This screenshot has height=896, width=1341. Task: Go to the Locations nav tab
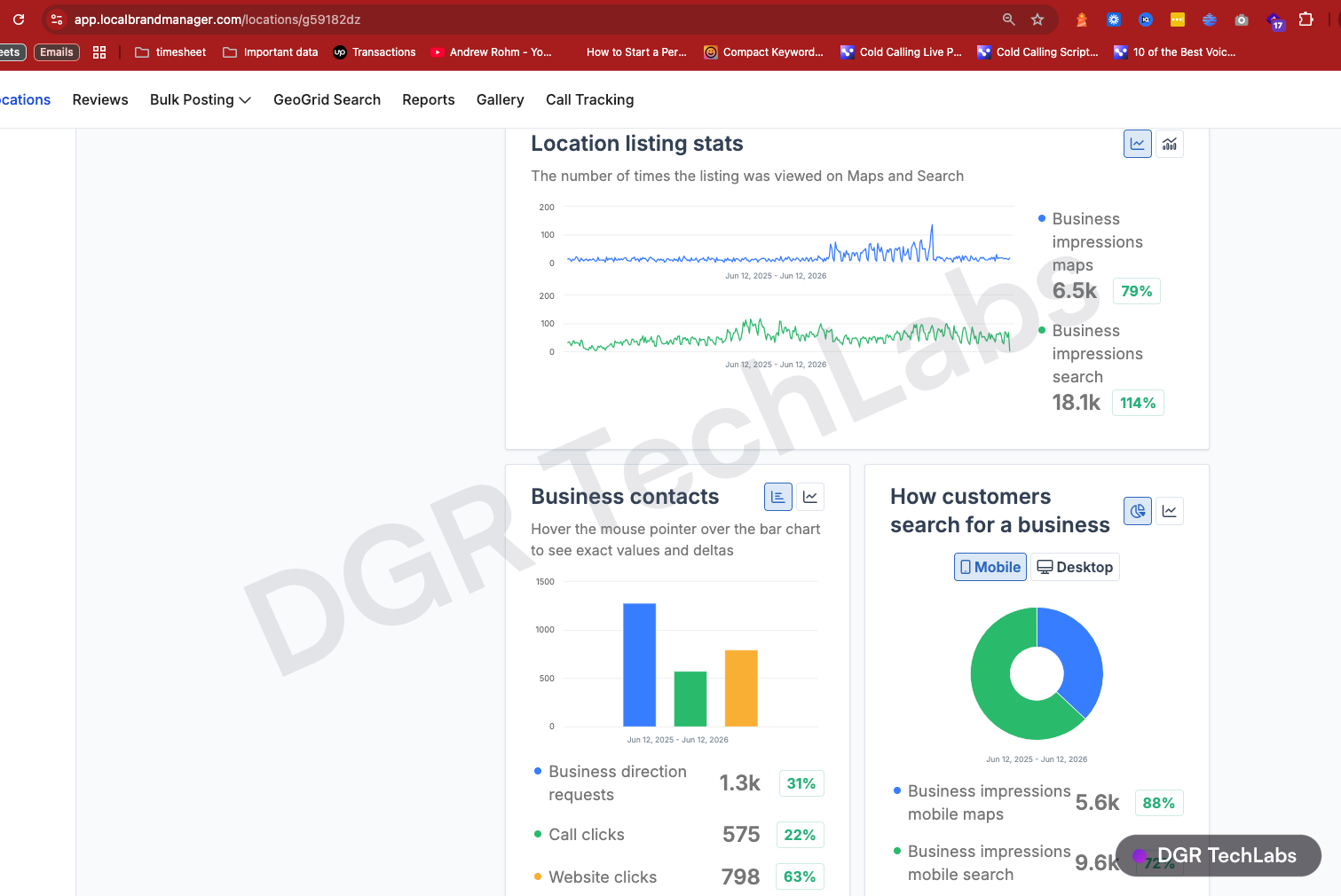point(25,99)
